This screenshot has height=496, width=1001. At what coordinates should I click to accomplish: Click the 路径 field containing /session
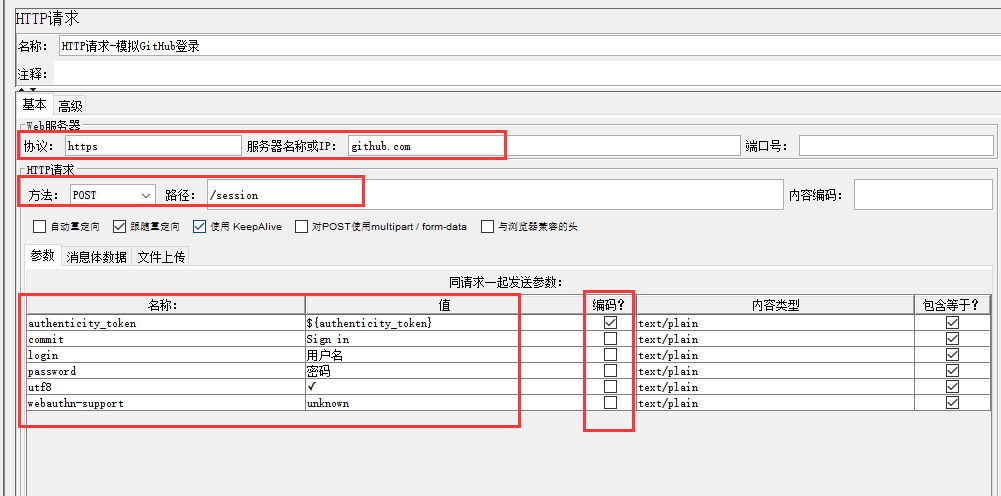pos(494,195)
